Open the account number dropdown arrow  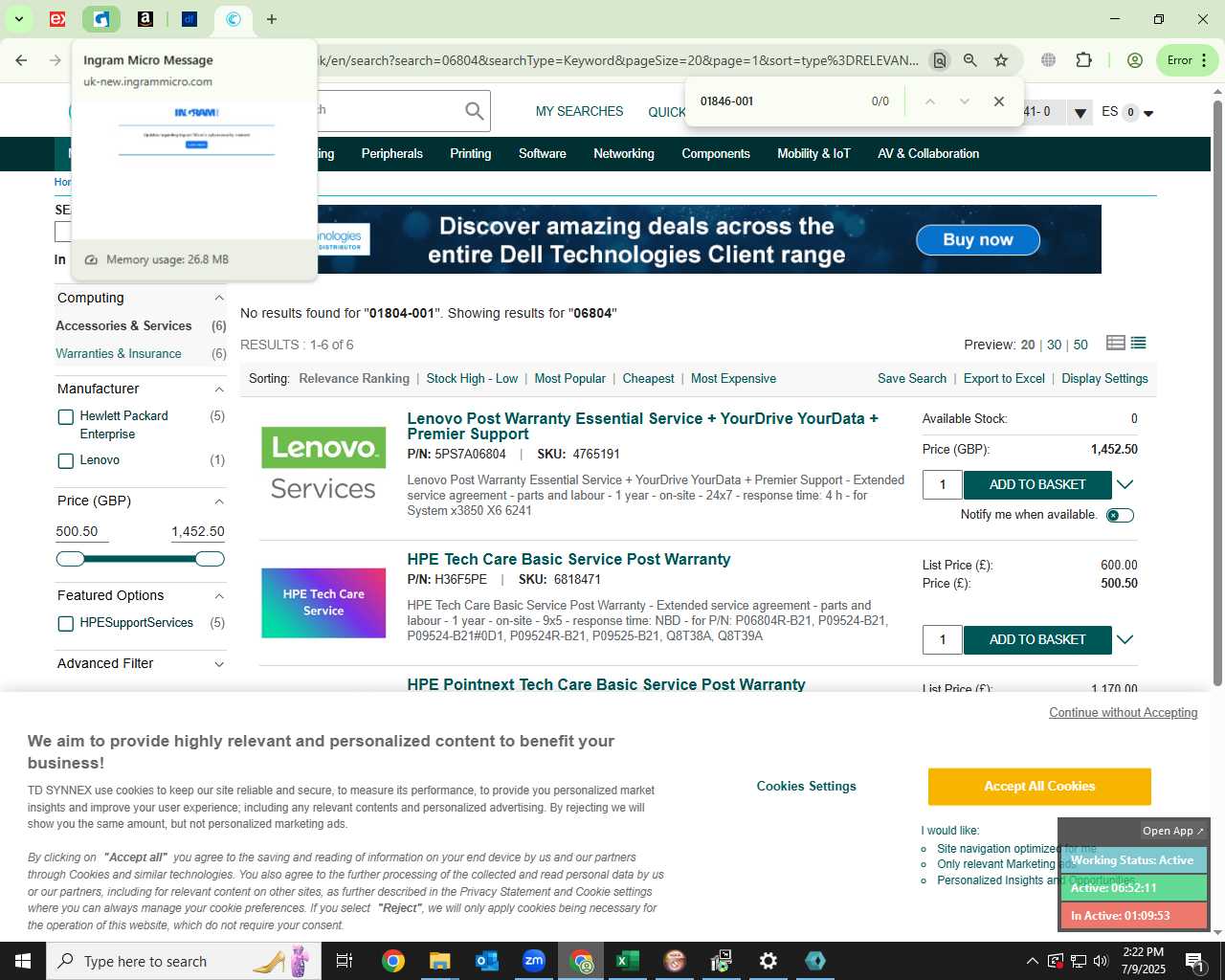pyautogui.click(x=1080, y=113)
